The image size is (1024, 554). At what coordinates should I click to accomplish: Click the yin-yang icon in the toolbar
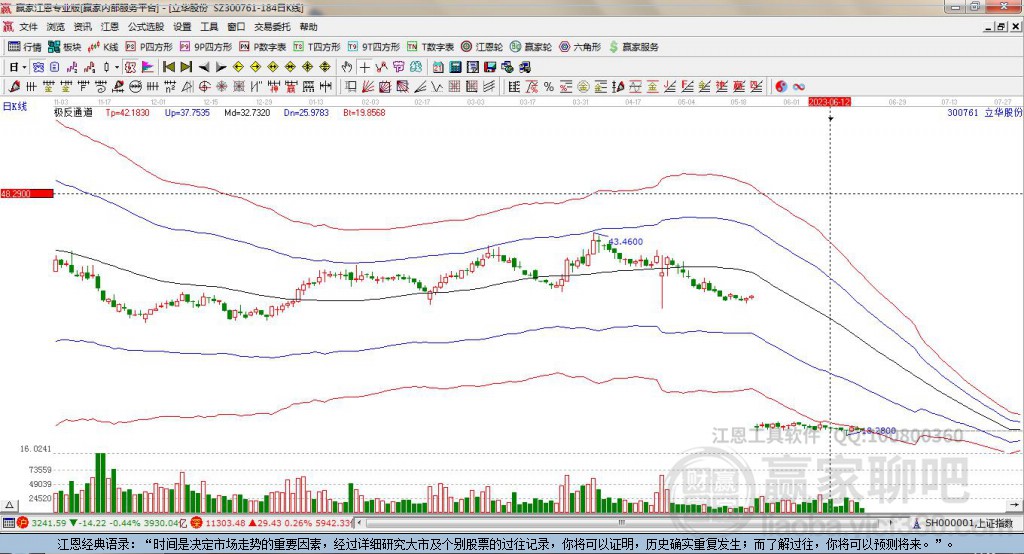coord(782,87)
